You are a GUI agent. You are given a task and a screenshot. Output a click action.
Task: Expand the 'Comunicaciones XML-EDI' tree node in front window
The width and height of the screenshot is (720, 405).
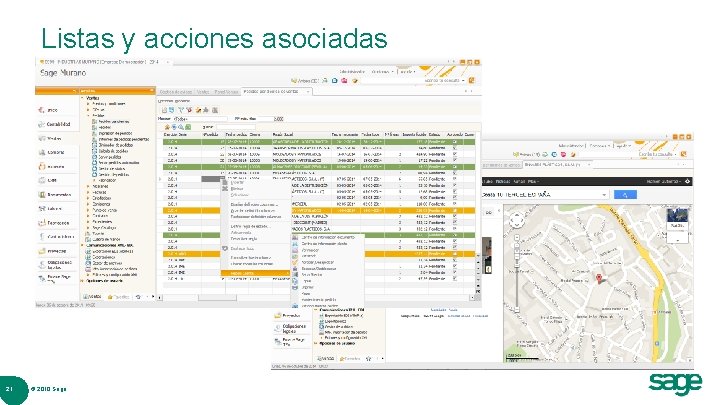tap(83, 246)
